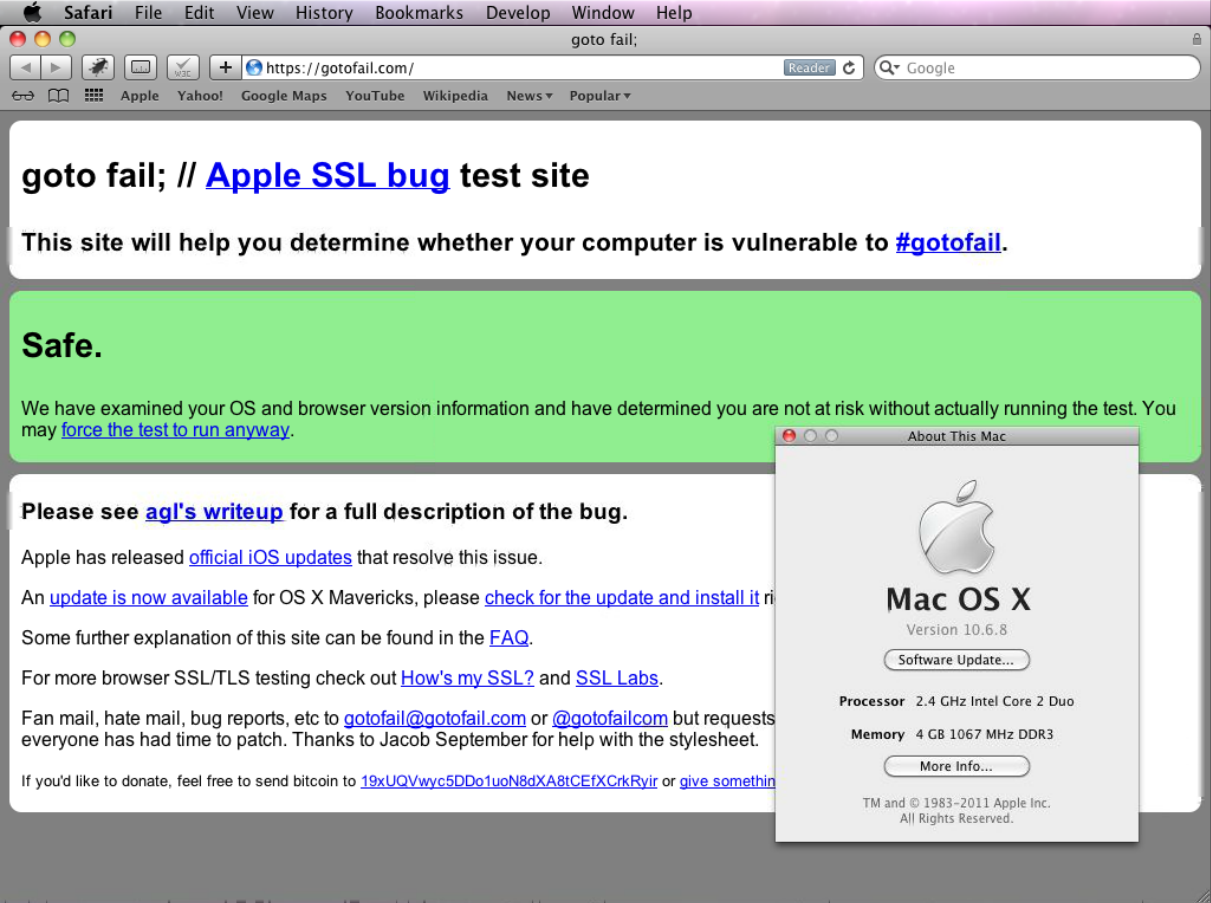
Task: Expand the News bookmarks dropdown
Action: coord(529,96)
